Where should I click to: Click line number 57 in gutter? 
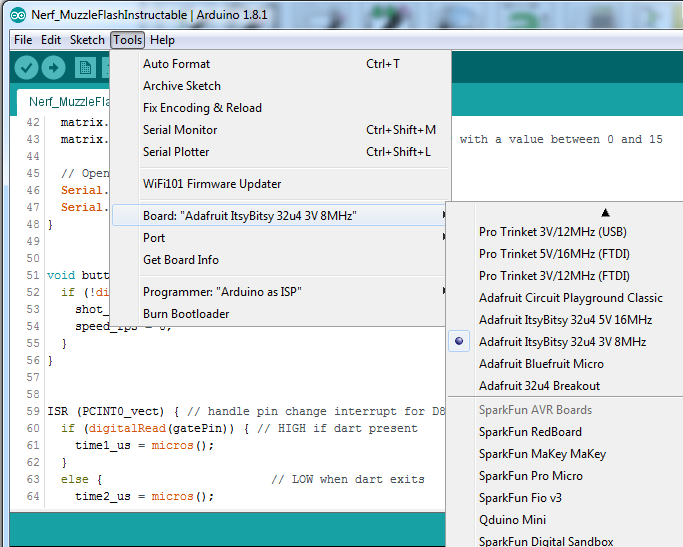(x=33, y=377)
